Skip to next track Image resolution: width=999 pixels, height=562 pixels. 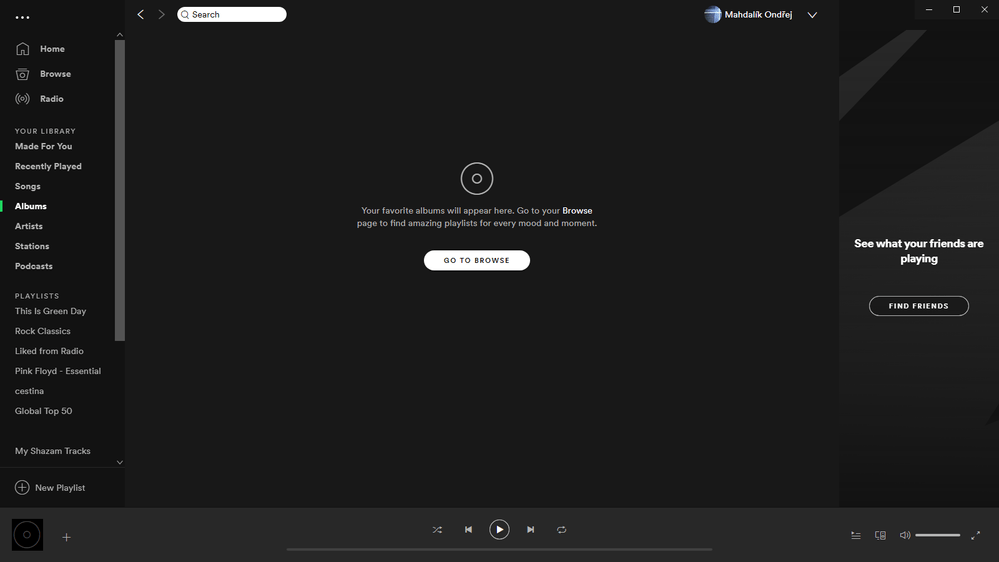(530, 530)
